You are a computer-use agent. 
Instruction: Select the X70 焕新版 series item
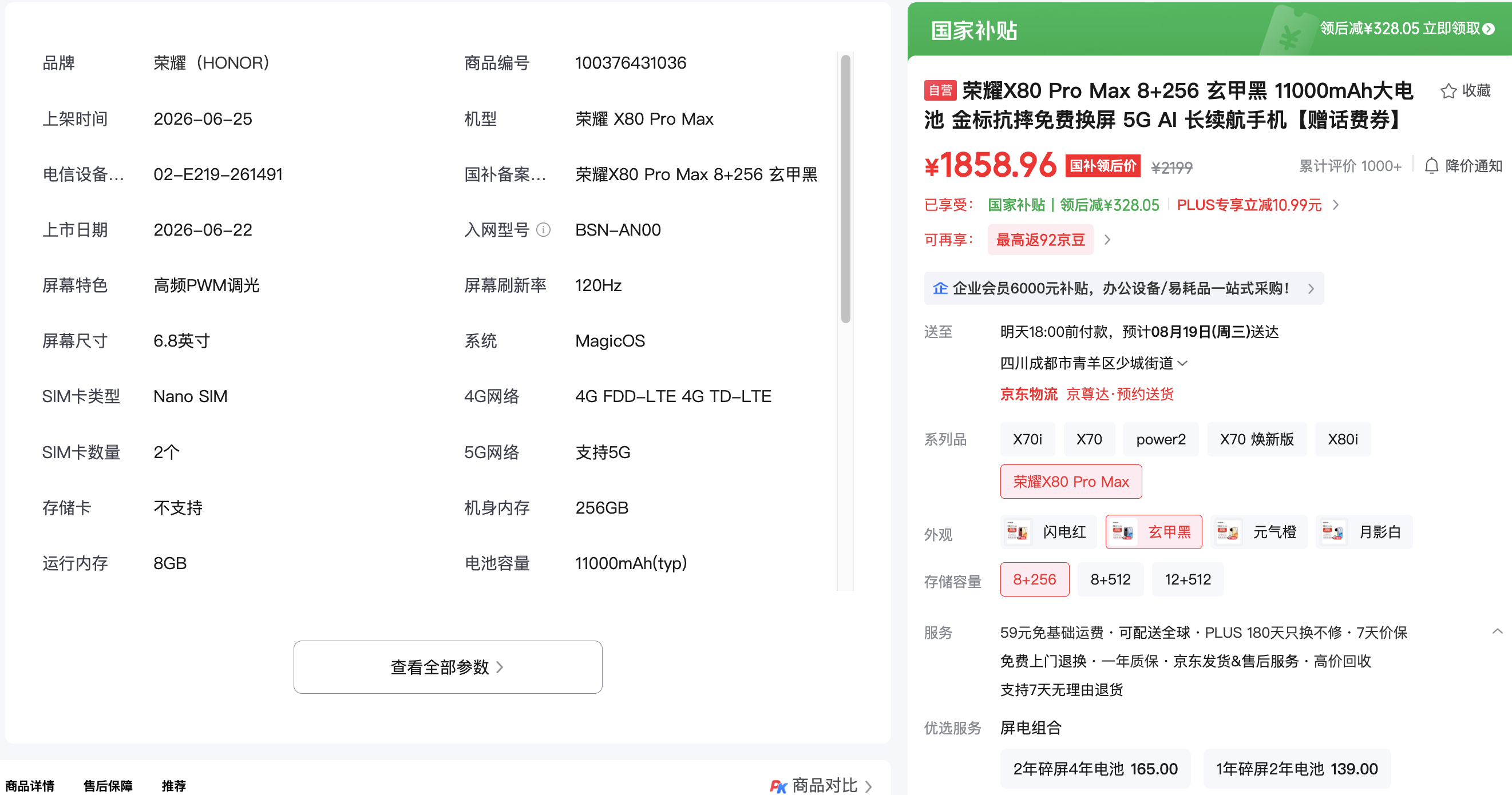tap(1257, 439)
